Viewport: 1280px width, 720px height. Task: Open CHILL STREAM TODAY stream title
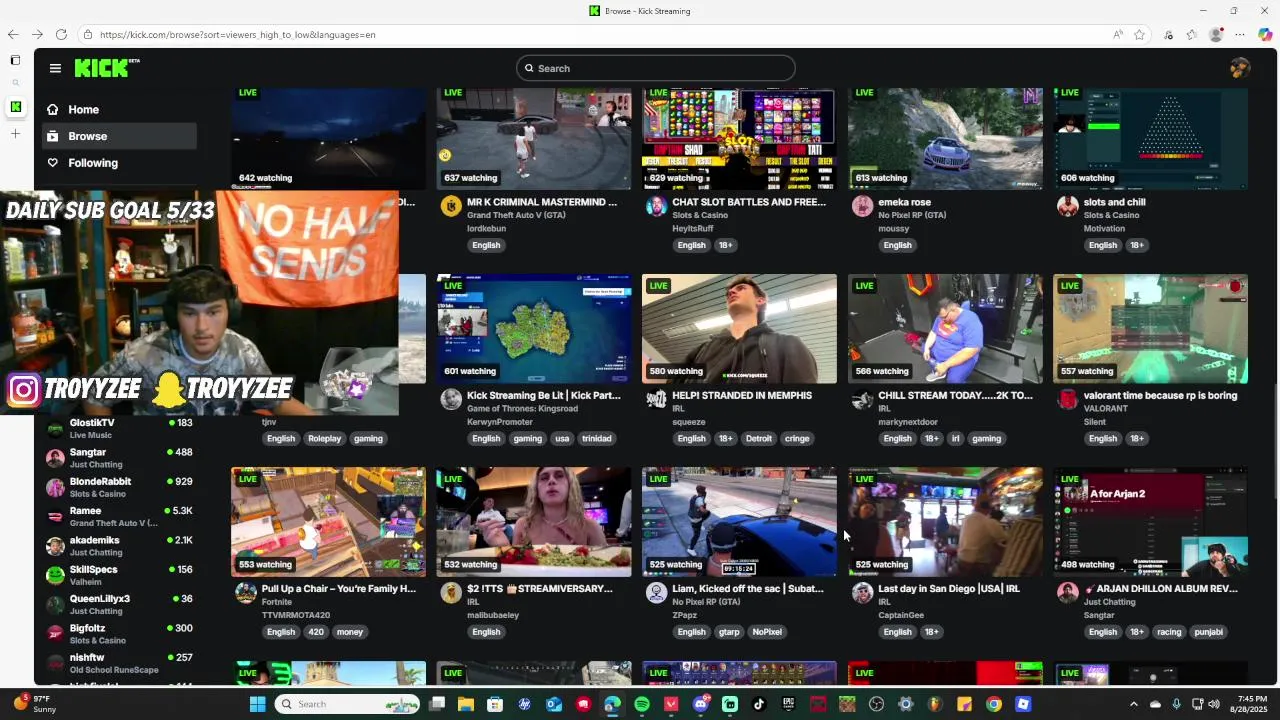(x=955, y=395)
